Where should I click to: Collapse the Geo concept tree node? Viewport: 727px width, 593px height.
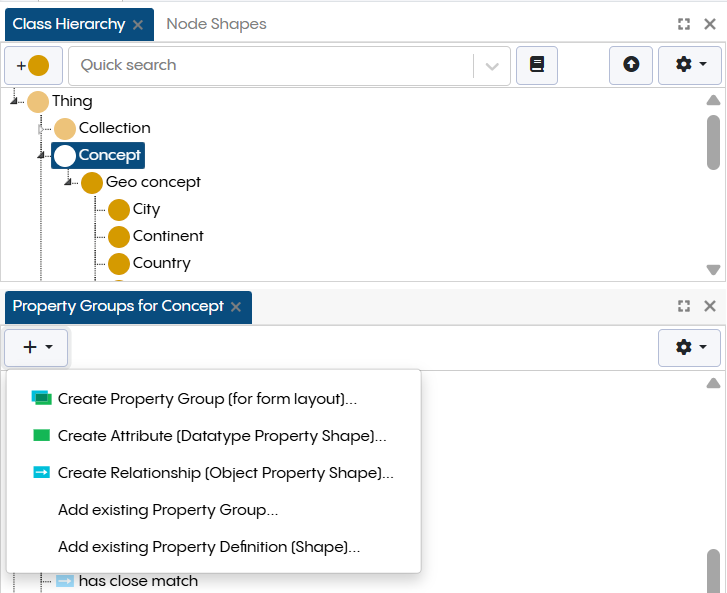69,182
